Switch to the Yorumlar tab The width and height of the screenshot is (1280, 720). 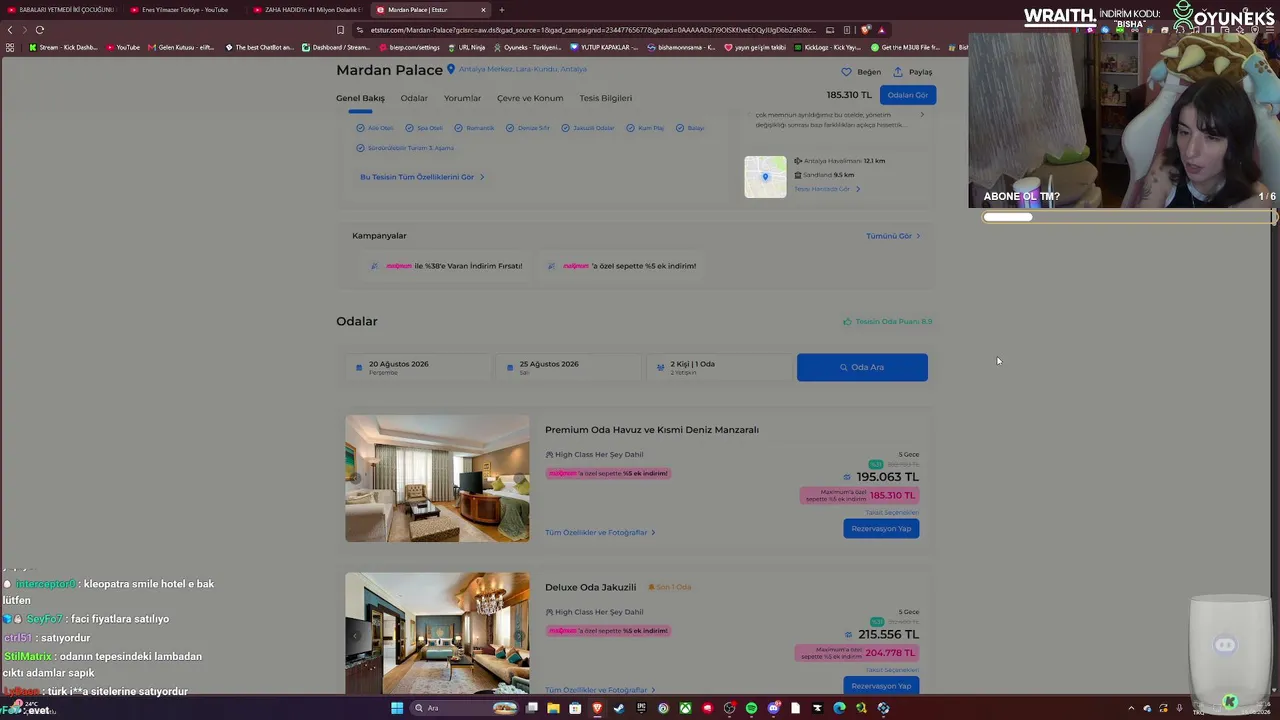[x=462, y=98]
